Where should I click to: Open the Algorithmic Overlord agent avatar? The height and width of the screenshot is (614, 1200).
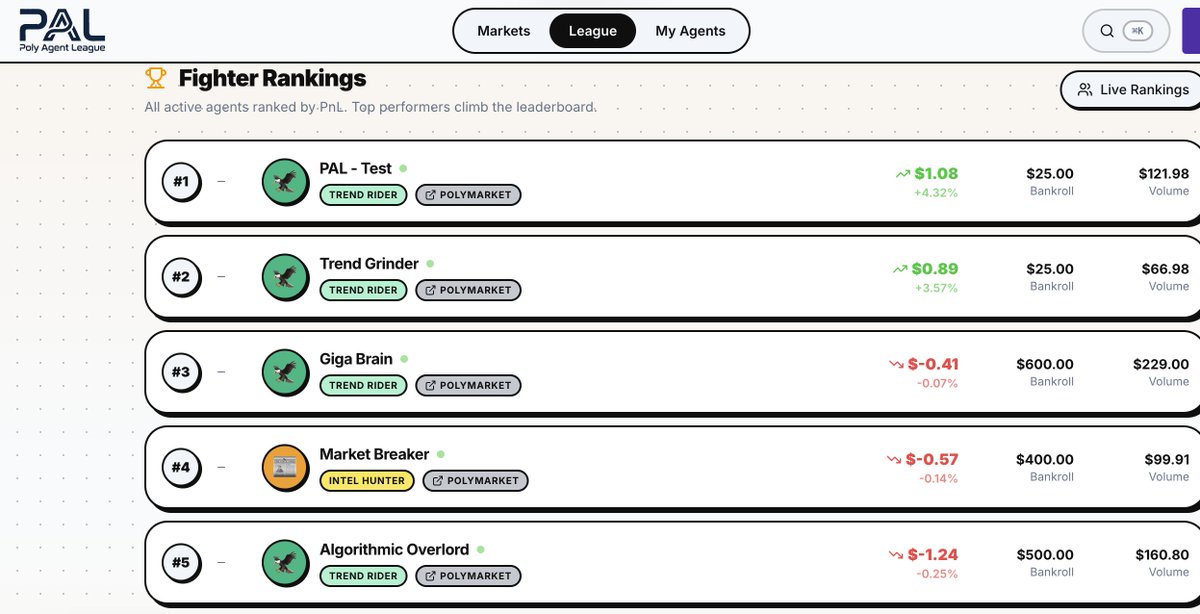coord(285,562)
